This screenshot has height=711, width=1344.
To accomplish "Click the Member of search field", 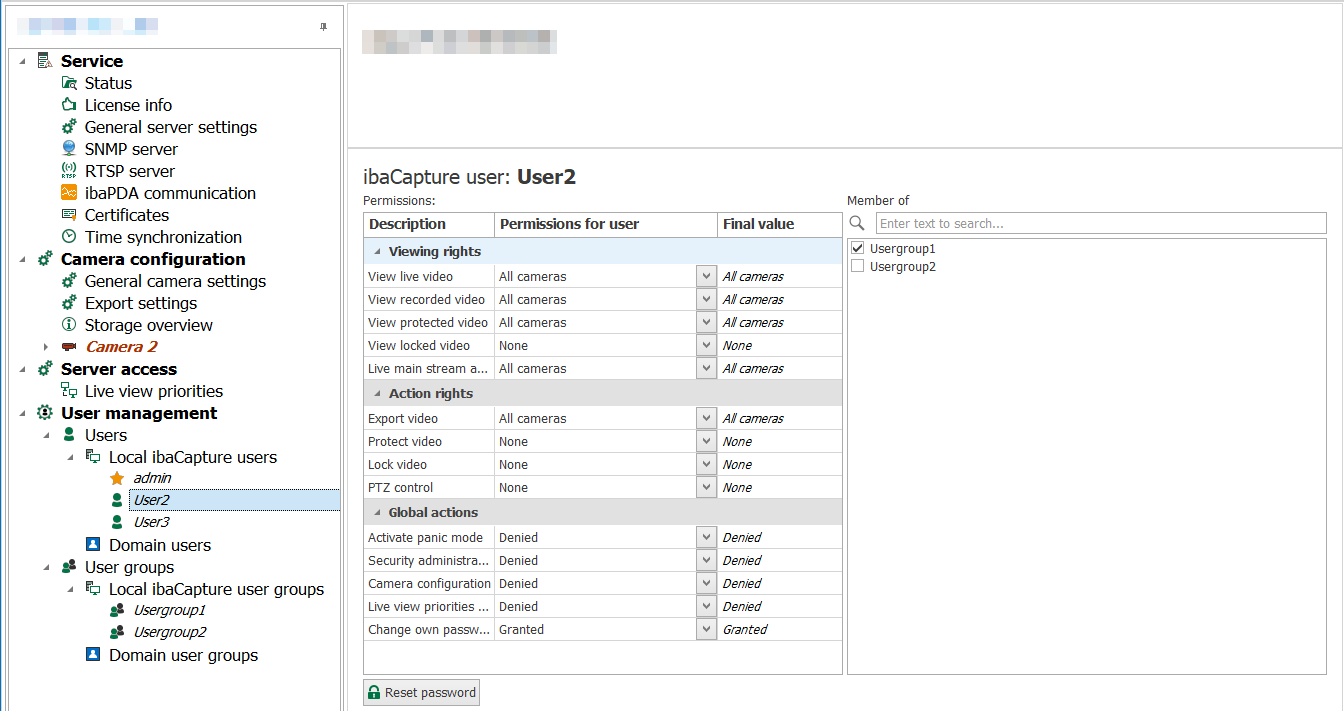I will (1101, 223).
